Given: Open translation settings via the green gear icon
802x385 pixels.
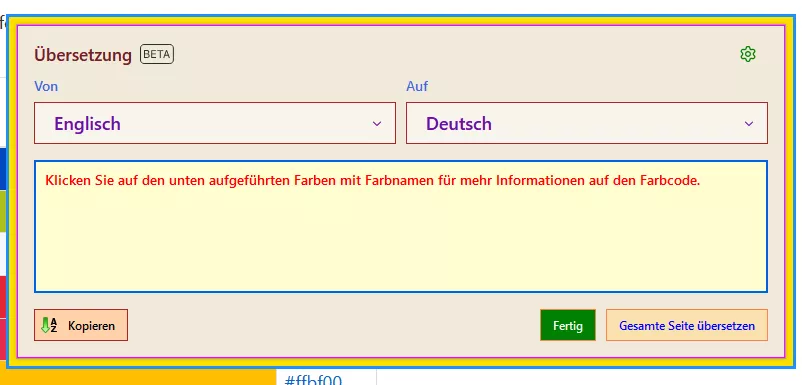Looking at the screenshot, I should click(748, 54).
